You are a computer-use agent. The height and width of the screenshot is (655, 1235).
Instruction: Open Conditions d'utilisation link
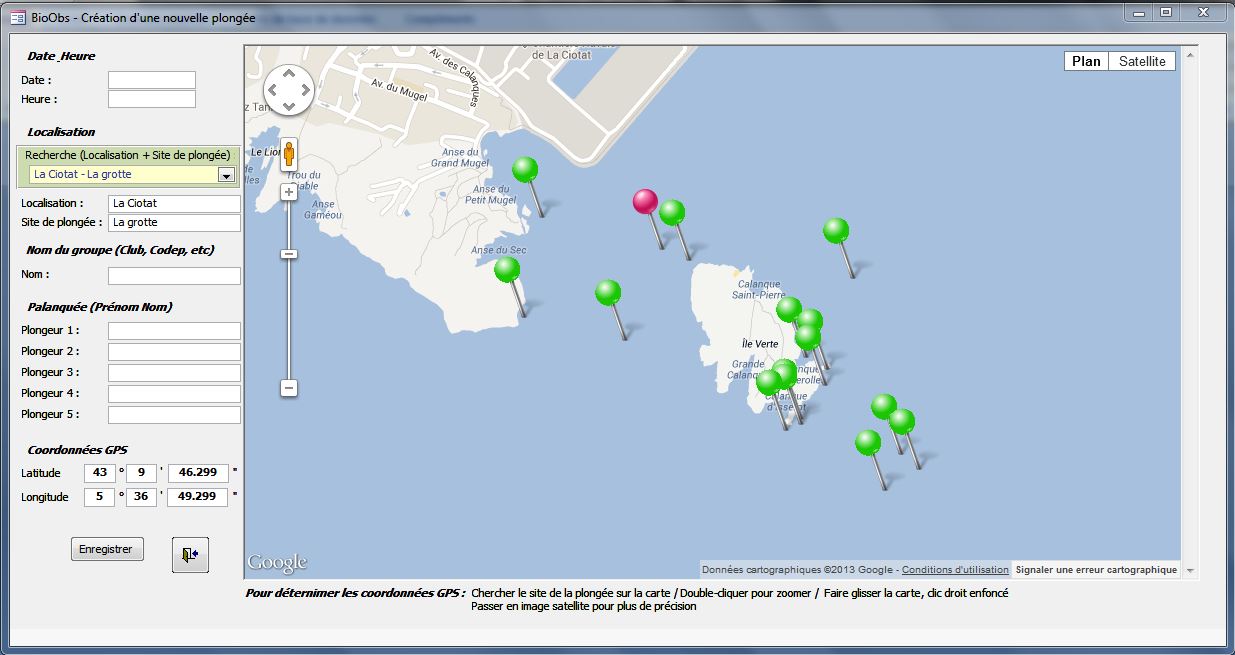955,570
